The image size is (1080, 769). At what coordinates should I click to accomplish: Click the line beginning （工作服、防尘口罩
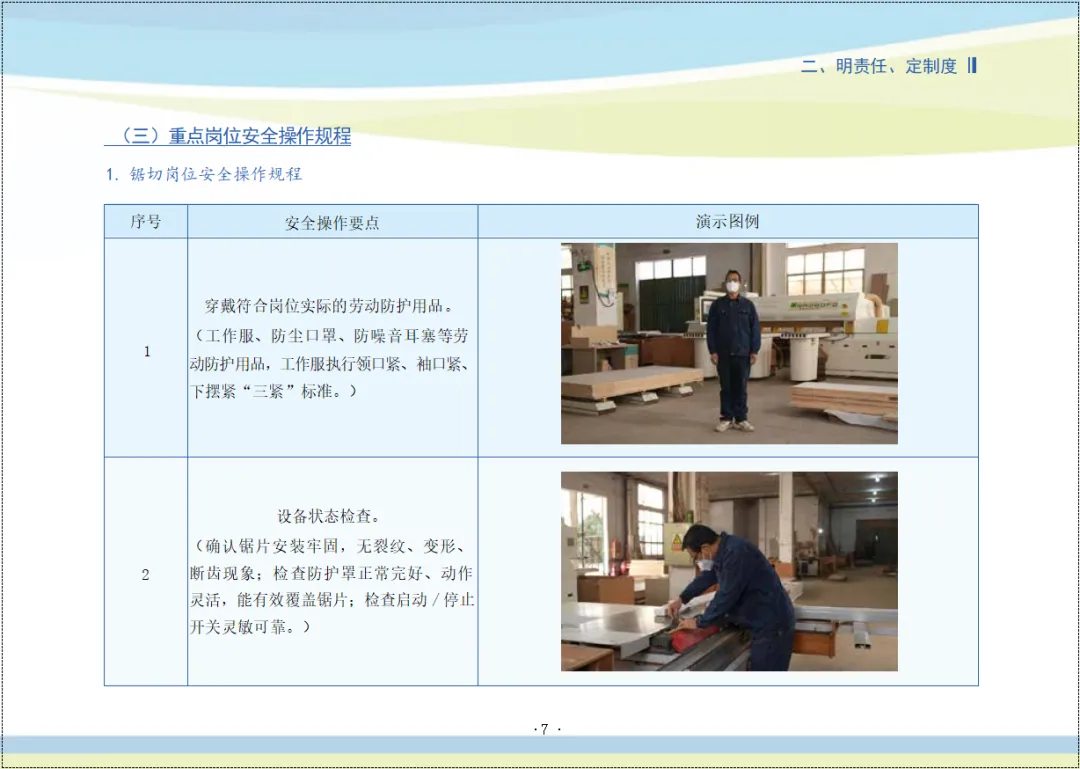[329, 336]
